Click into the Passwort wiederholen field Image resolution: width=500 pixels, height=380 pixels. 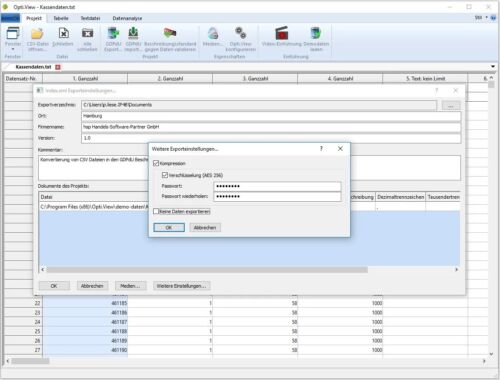[x=277, y=196]
